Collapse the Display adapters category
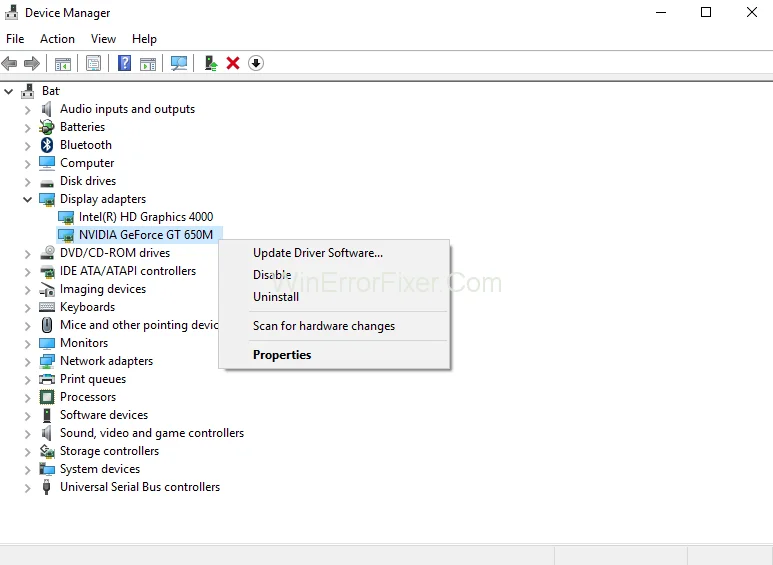The height and width of the screenshot is (565, 773). 28,199
